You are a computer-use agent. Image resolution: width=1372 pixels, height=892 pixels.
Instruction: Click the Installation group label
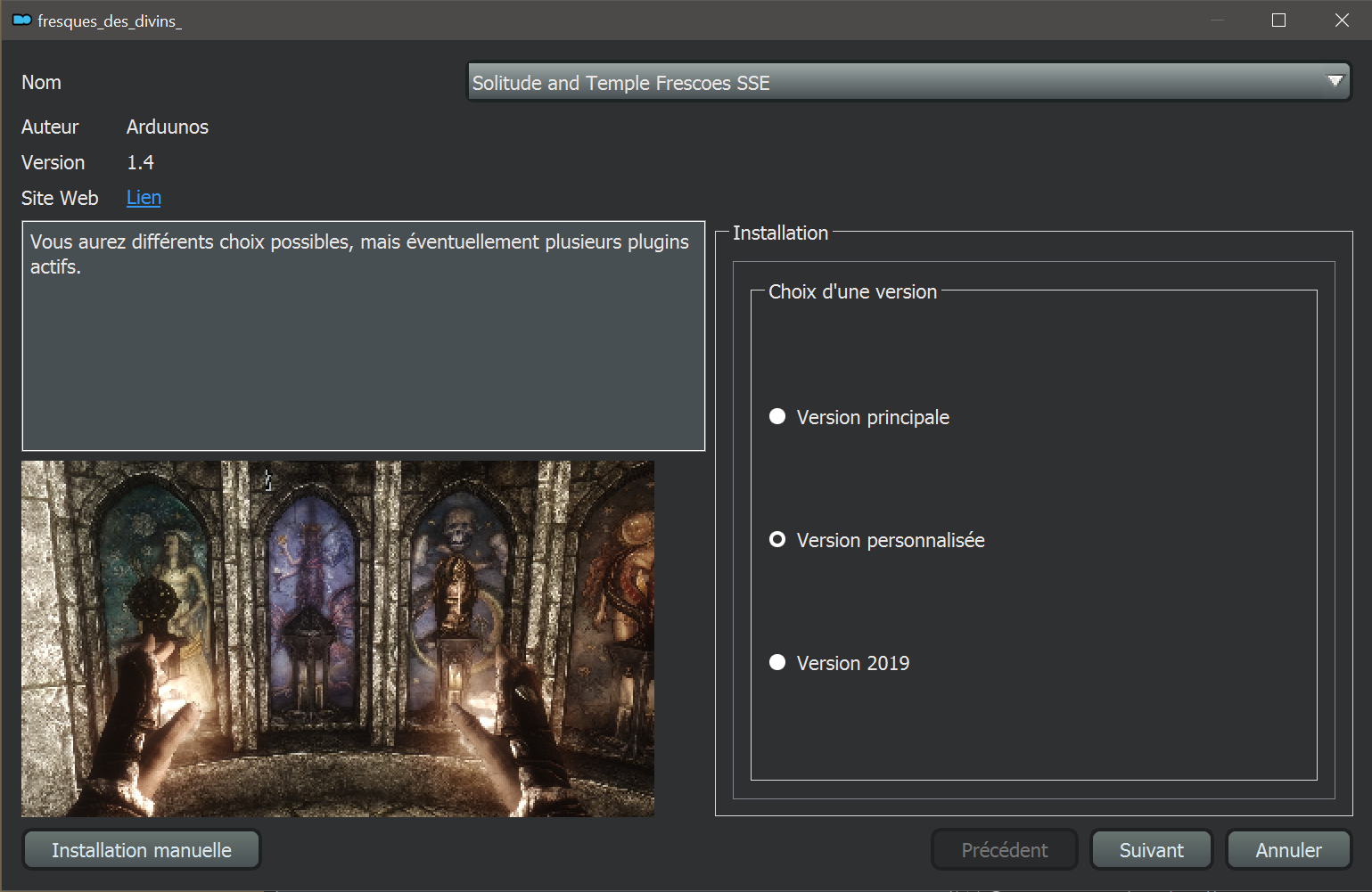click(780, 233)
